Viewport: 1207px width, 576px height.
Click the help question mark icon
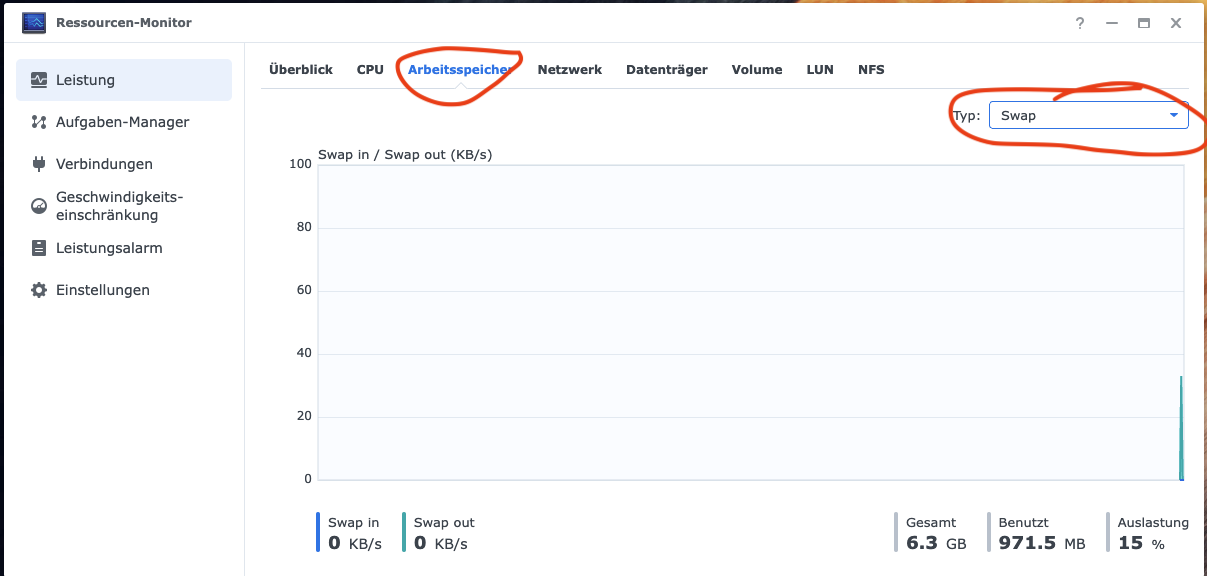point(1080,23)
